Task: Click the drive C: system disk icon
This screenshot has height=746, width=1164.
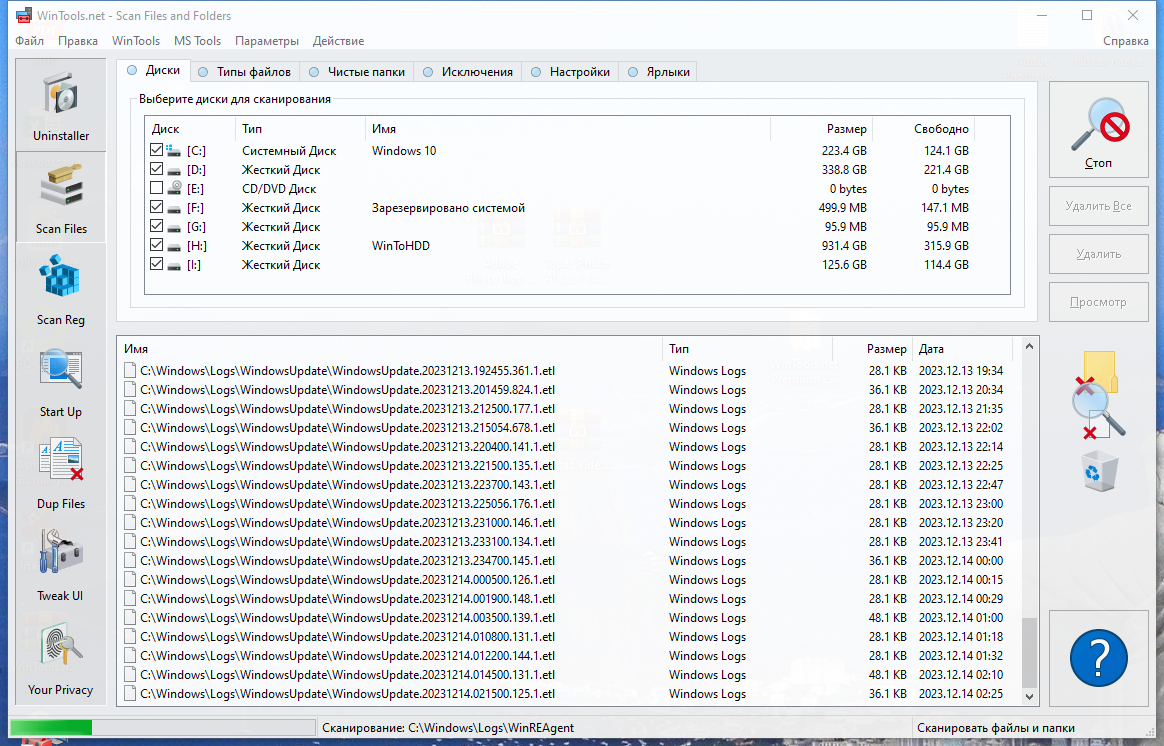Action: point(174,151)
